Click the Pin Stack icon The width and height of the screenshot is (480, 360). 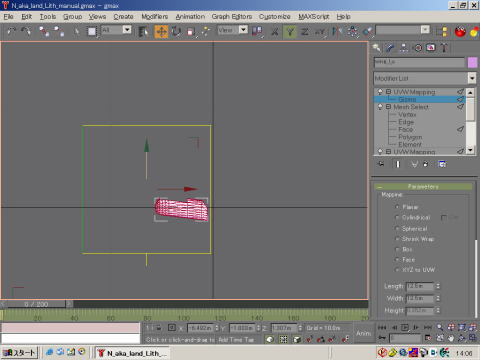point(381,164)
